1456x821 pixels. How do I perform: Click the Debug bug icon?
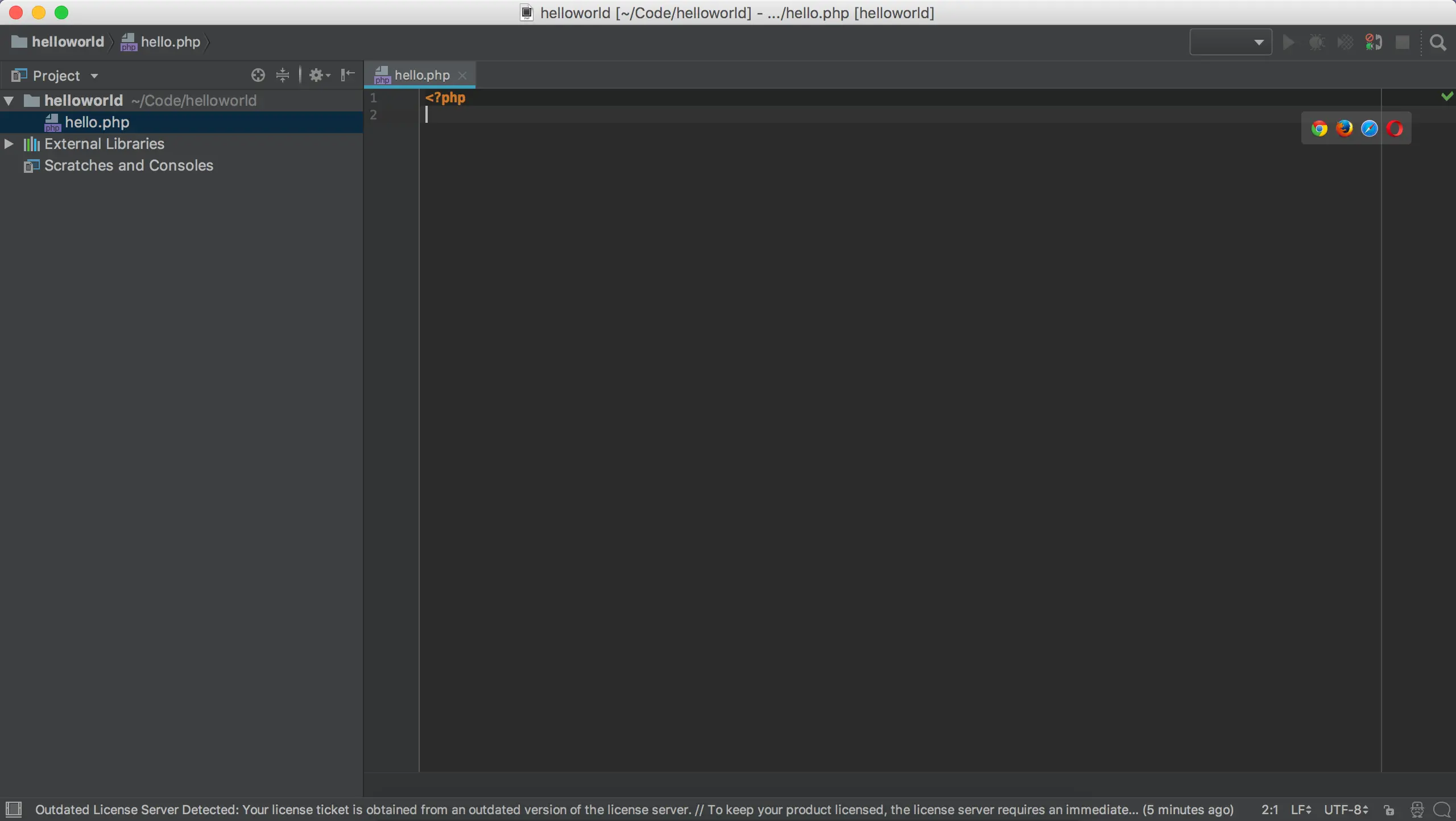point(1317,43)
